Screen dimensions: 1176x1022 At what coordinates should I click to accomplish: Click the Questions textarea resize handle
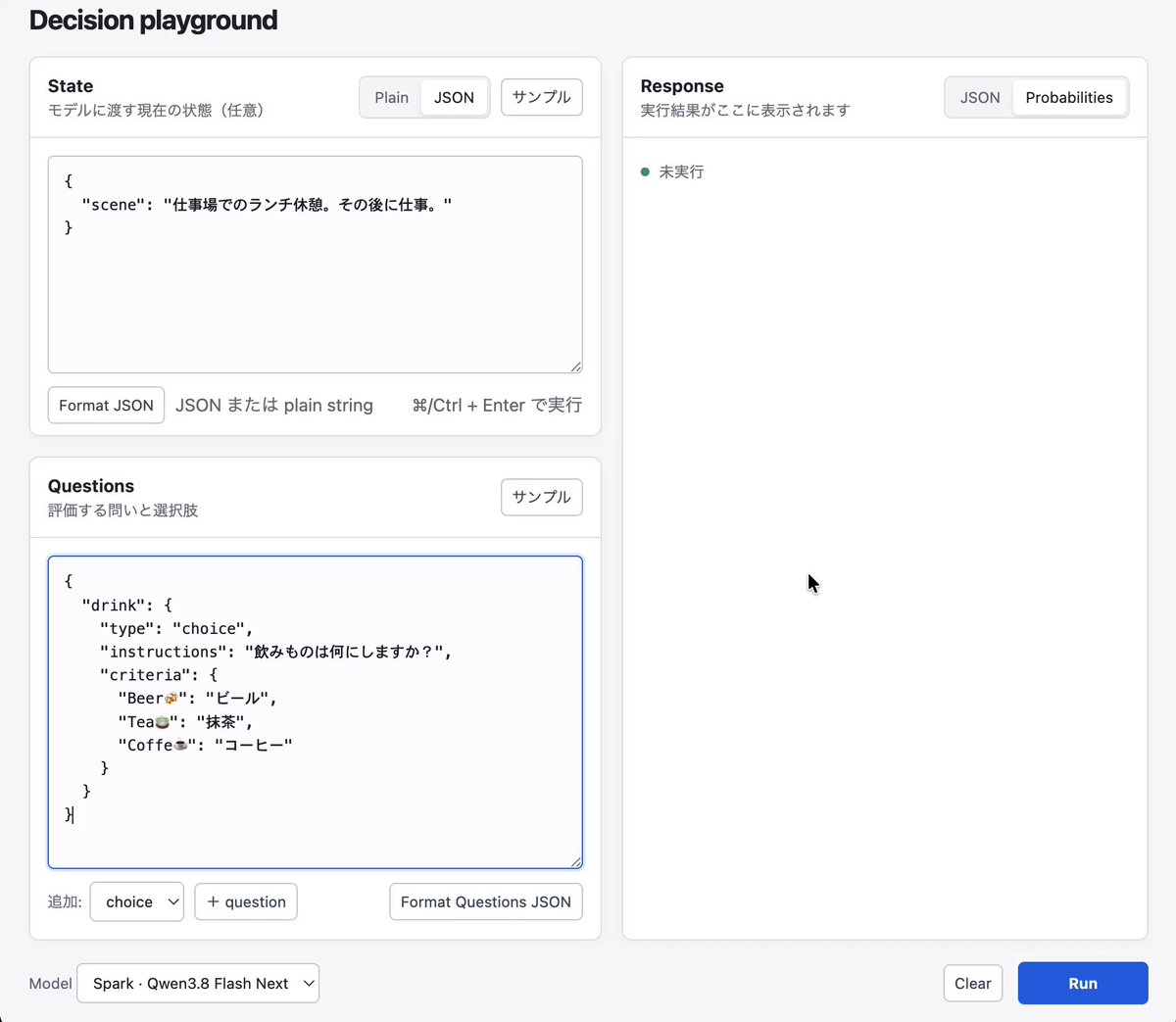point(575,861)
